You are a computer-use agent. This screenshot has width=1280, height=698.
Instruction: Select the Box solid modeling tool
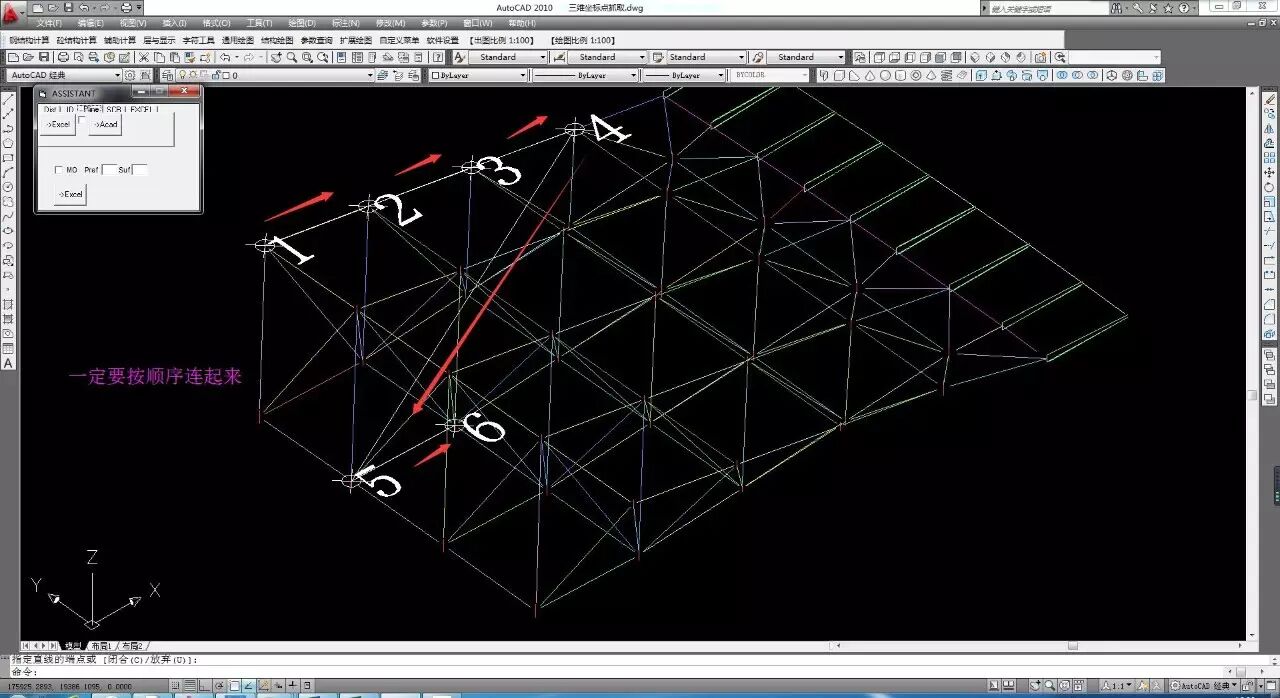pos(839,75)
